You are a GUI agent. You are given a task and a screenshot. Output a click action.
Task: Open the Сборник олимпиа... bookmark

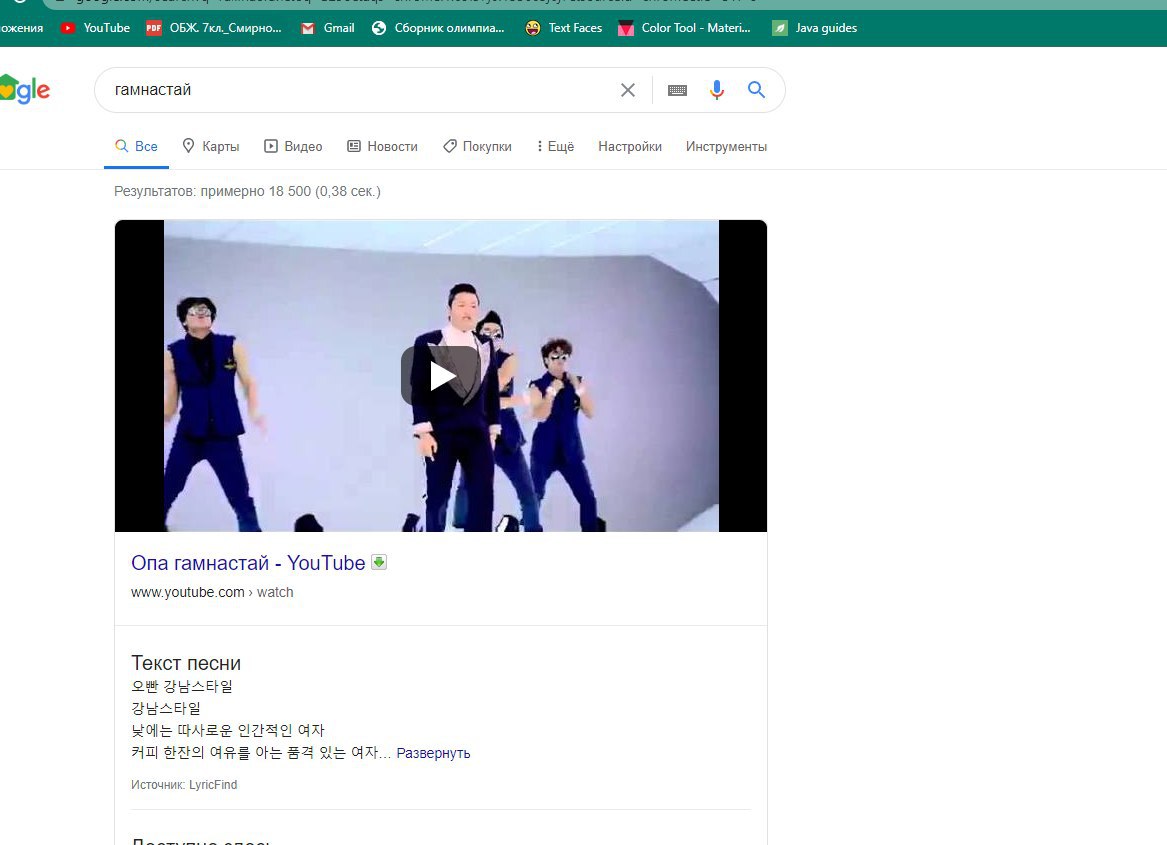(438, 28)
